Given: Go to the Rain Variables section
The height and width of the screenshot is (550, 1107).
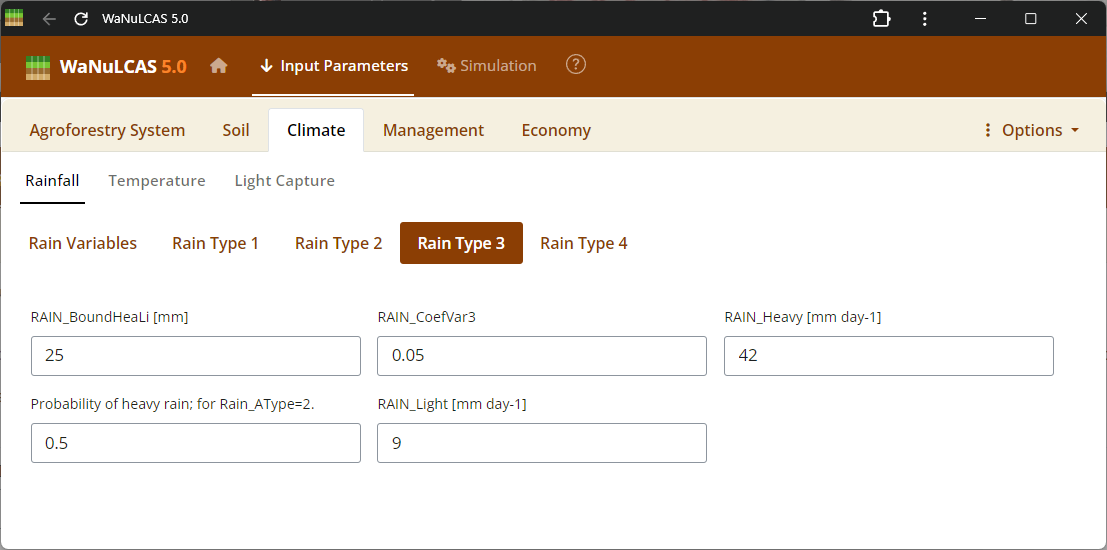Looking at the screenshot, I should tap(83, 243).
